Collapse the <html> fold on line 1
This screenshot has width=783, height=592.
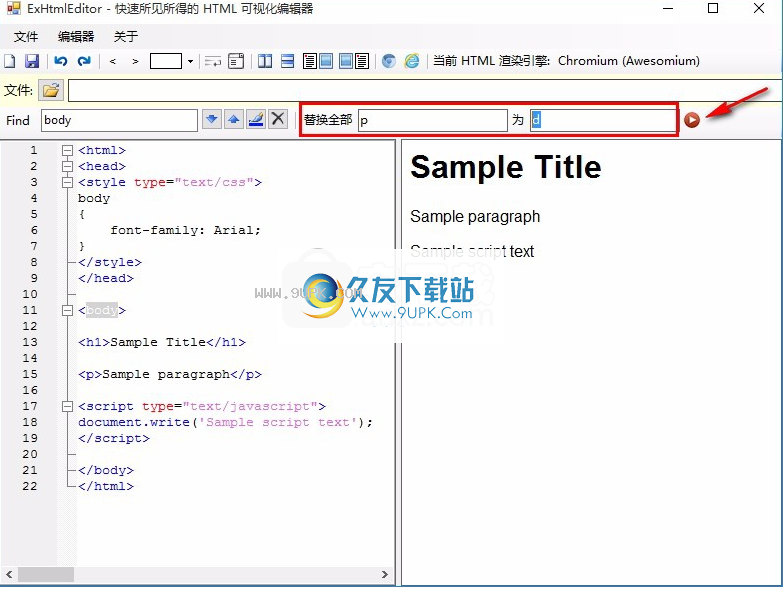click(x=67, y=150)
